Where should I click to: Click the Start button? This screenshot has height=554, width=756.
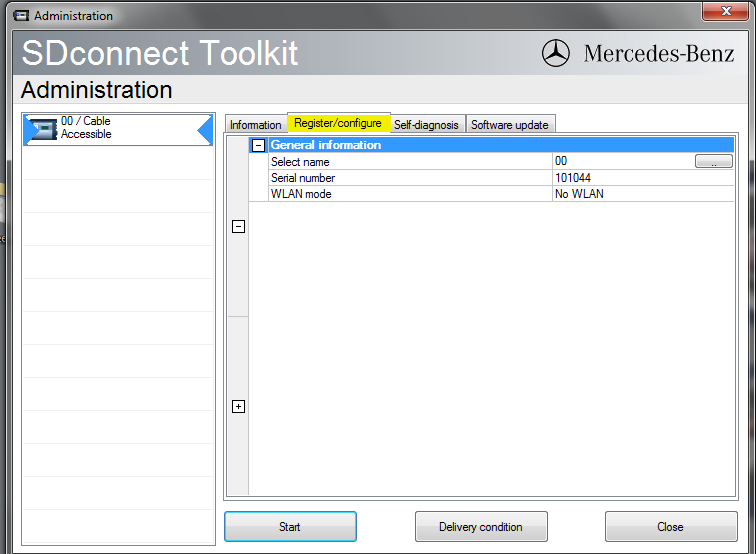(290, 527)
